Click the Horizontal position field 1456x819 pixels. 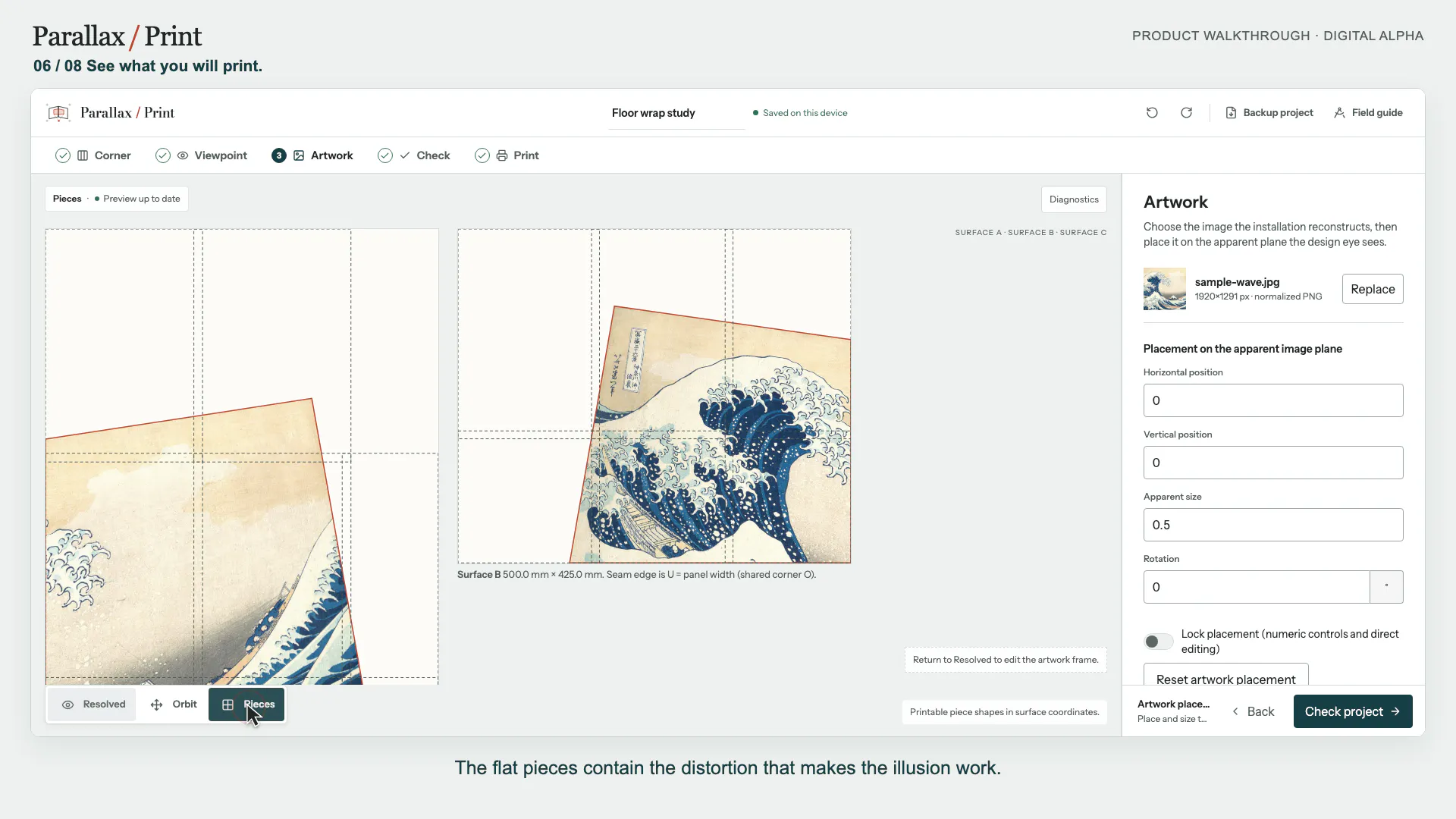pos(1273,400)
